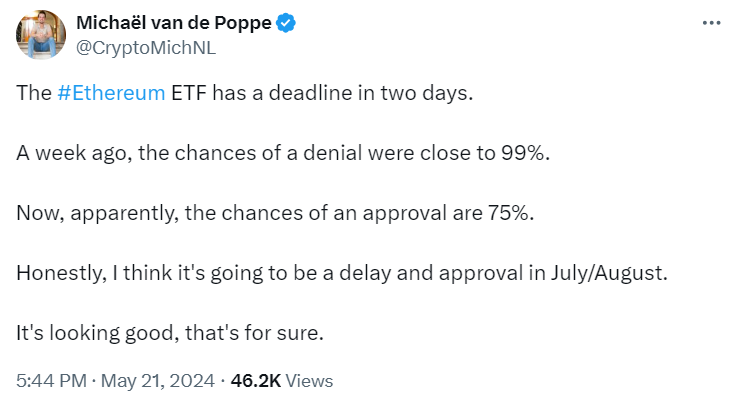Click the display name Michaël van de Poppe
The image size is (732, 402).
pos(174,23)
